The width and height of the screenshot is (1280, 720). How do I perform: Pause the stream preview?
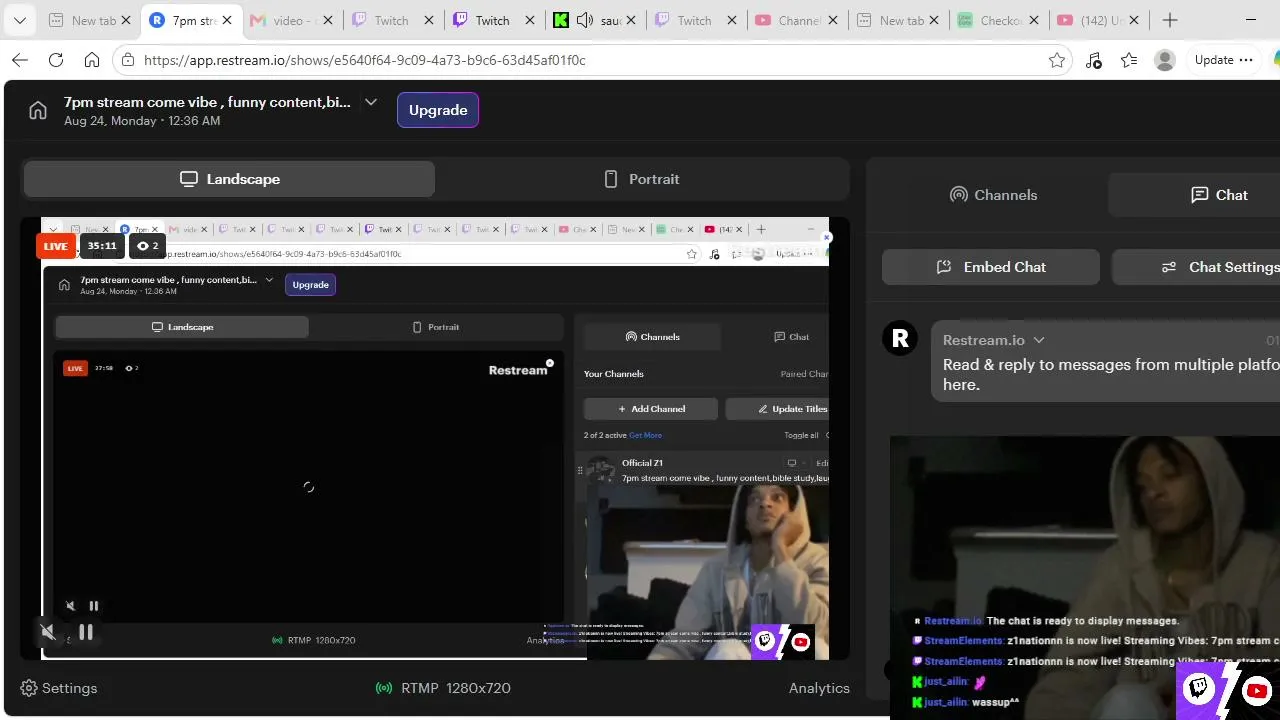[x=86, y=632]
